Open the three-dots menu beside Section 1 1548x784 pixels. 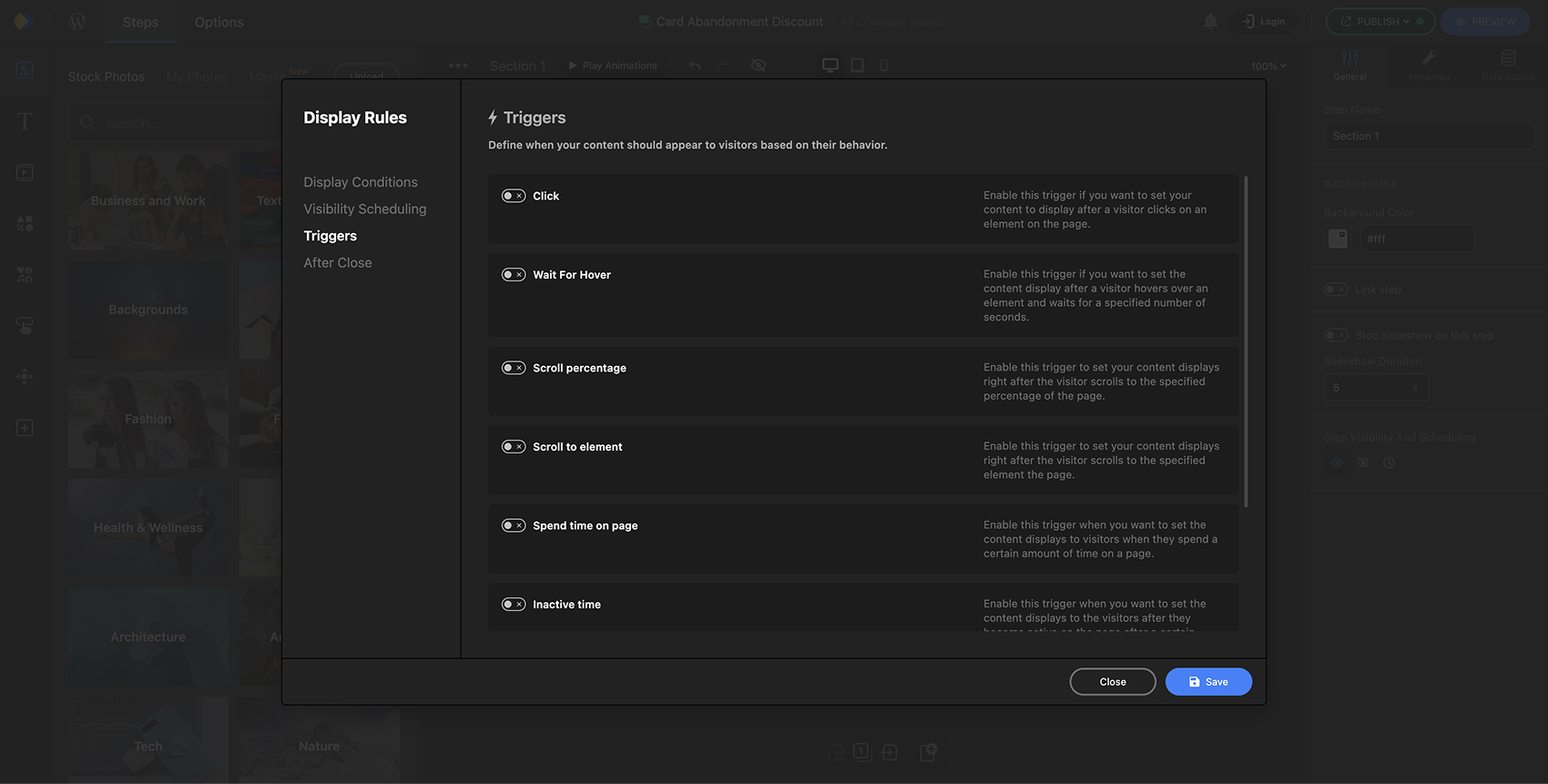pyautogui.click(x=458, y=66)
